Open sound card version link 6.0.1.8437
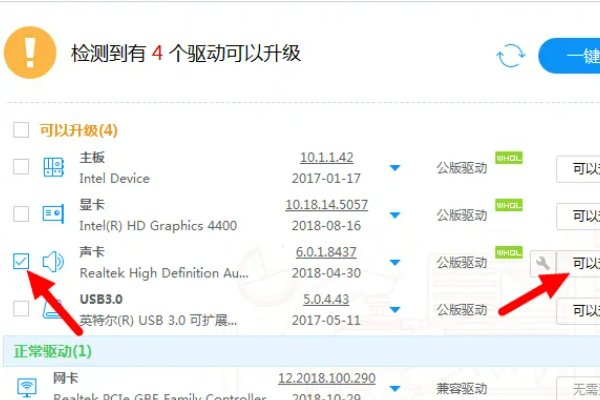 pyautogui.click(x=326, y=252)
